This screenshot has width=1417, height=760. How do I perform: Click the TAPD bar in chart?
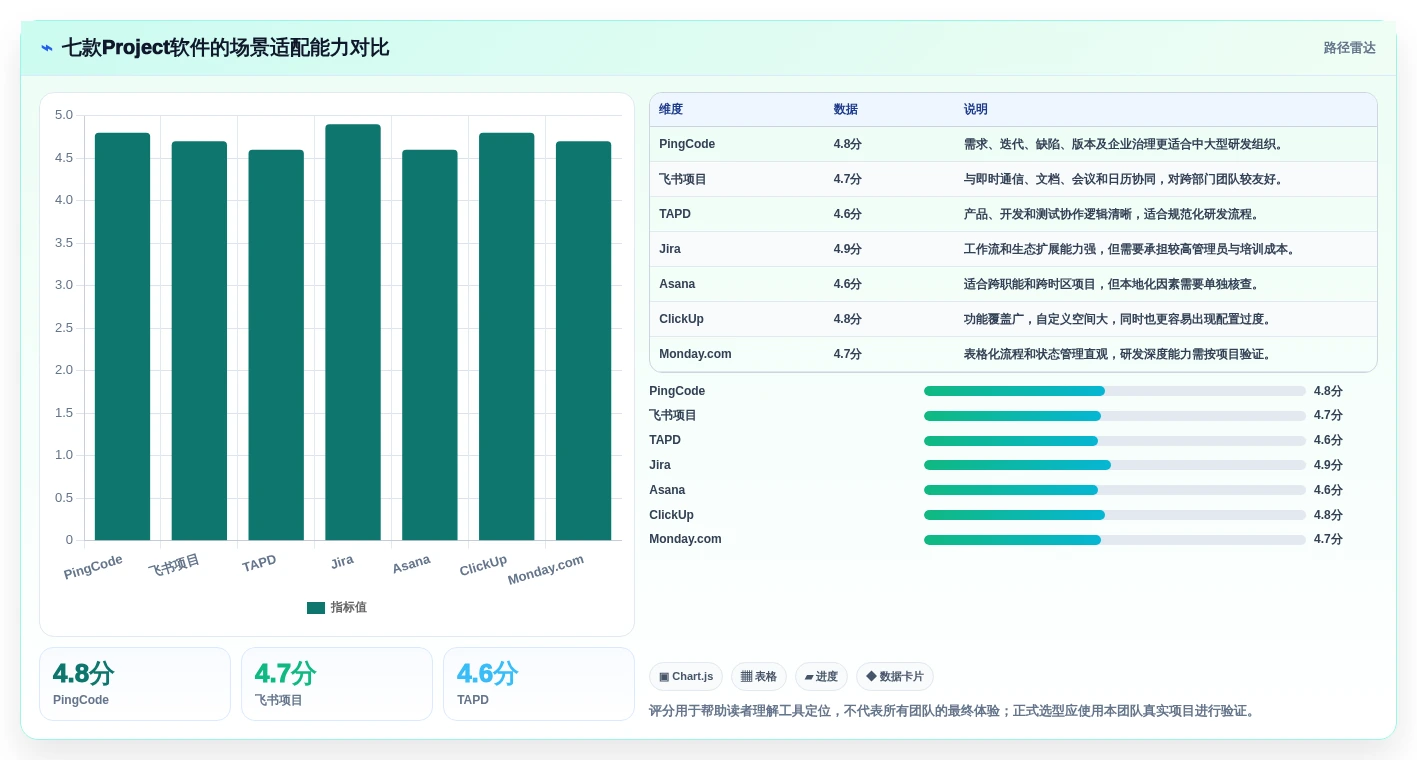pyautogui.click(x=276, y=345)
